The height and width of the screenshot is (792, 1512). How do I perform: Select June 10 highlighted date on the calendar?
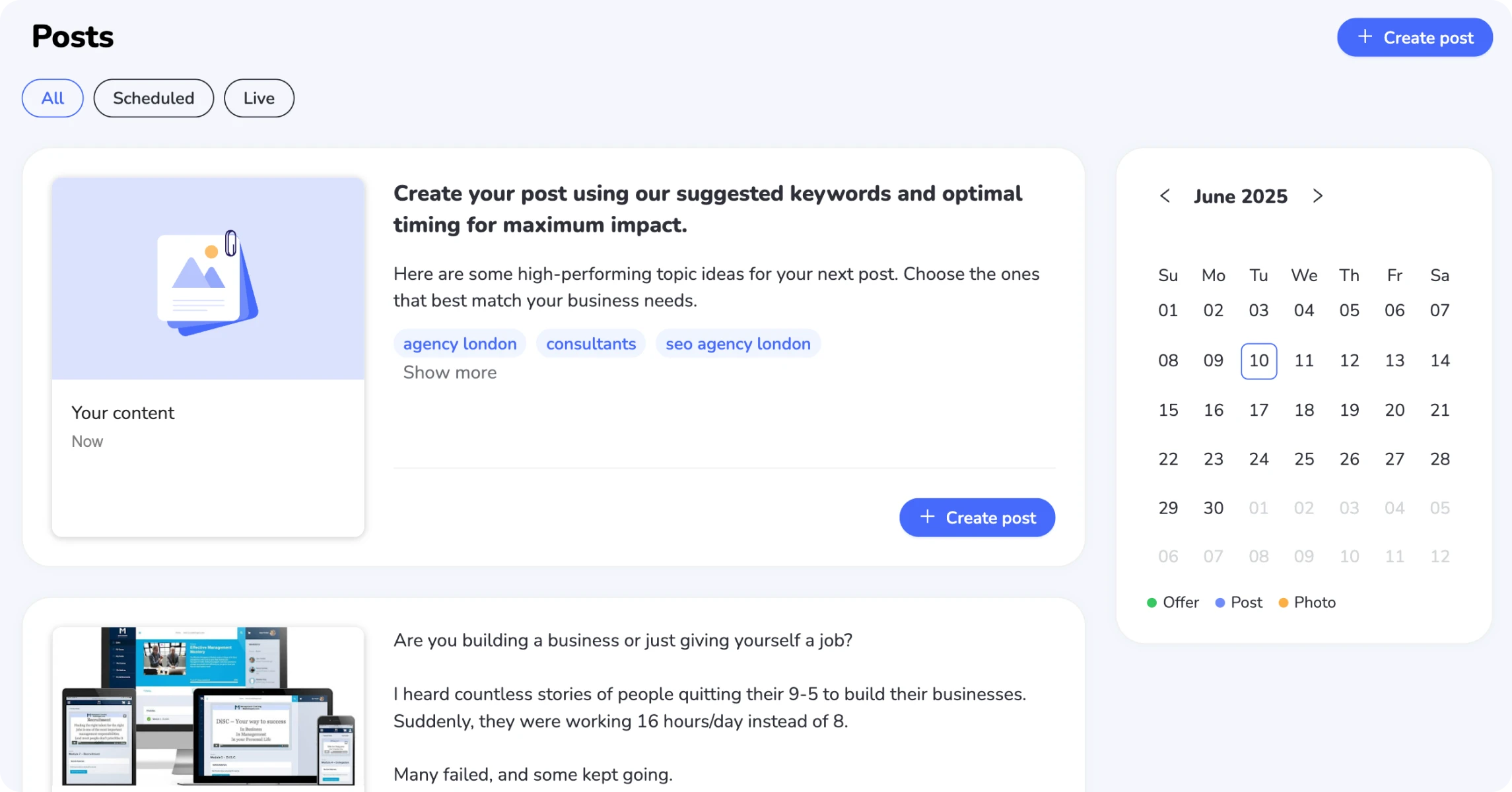pyautogui.click(x=1258, y=361)
